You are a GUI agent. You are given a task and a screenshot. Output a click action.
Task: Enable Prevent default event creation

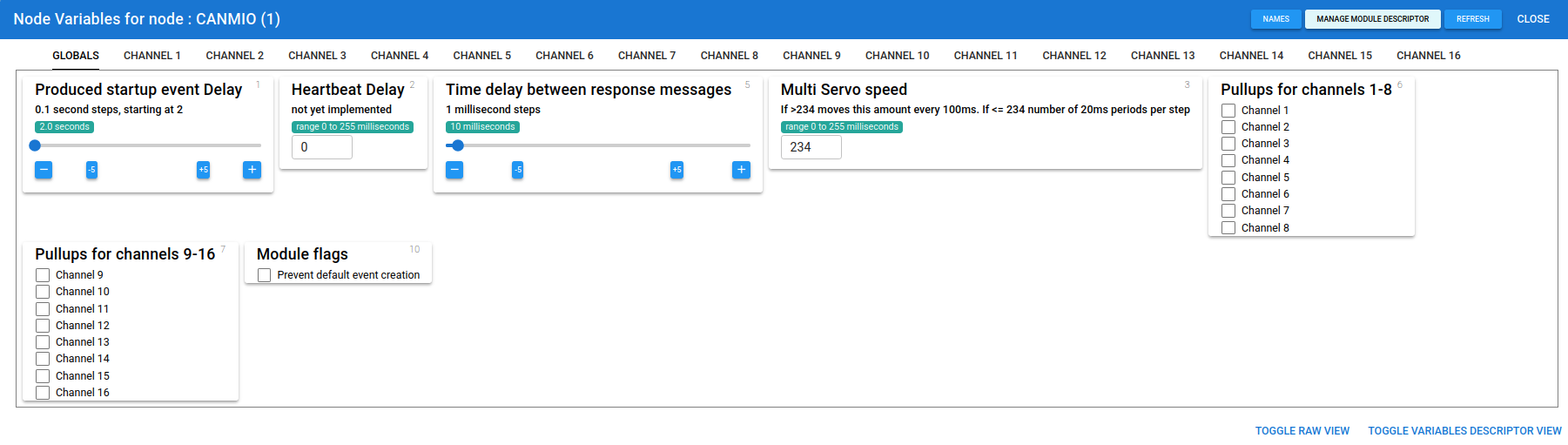pos(265,275)
